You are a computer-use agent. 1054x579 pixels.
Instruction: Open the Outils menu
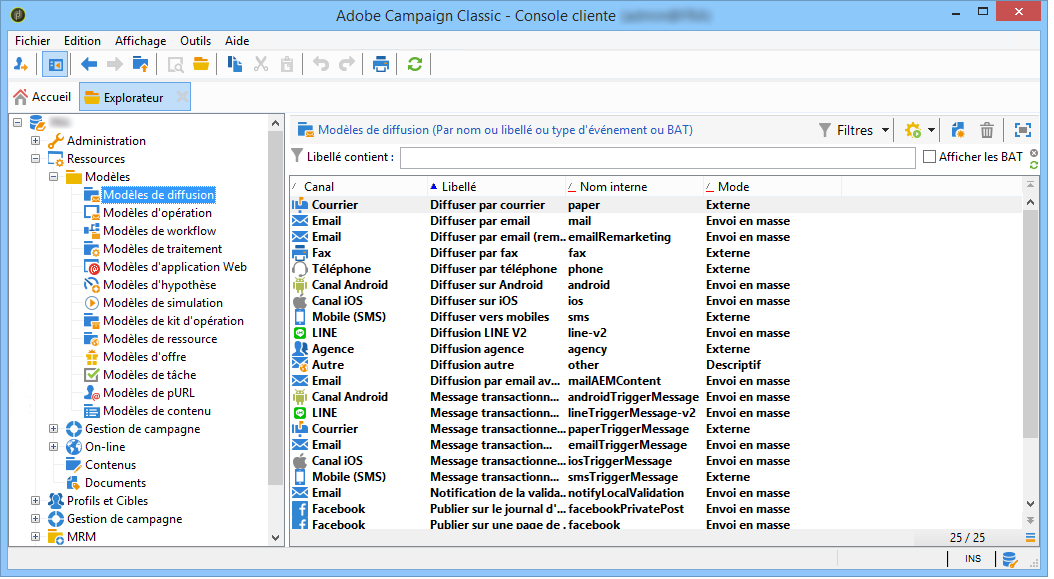[195, 41]
